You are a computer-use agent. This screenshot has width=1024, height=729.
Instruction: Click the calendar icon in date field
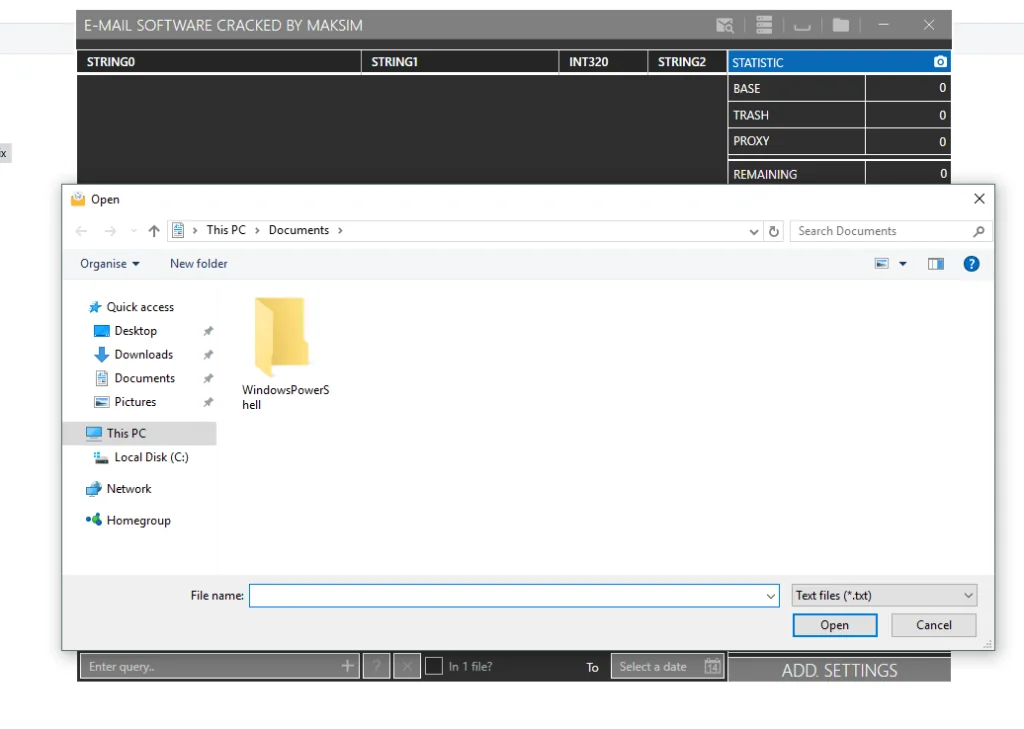712,667
